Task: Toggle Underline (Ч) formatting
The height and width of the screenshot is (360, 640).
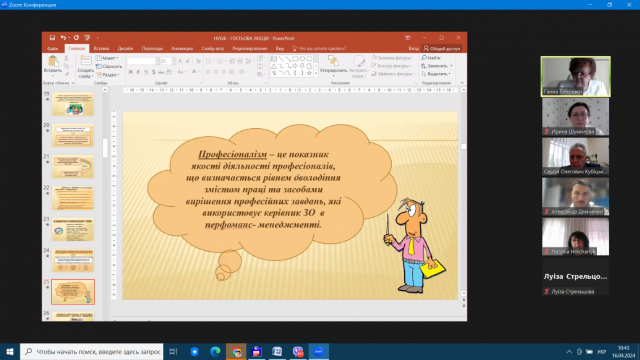Action: [146, 72]
